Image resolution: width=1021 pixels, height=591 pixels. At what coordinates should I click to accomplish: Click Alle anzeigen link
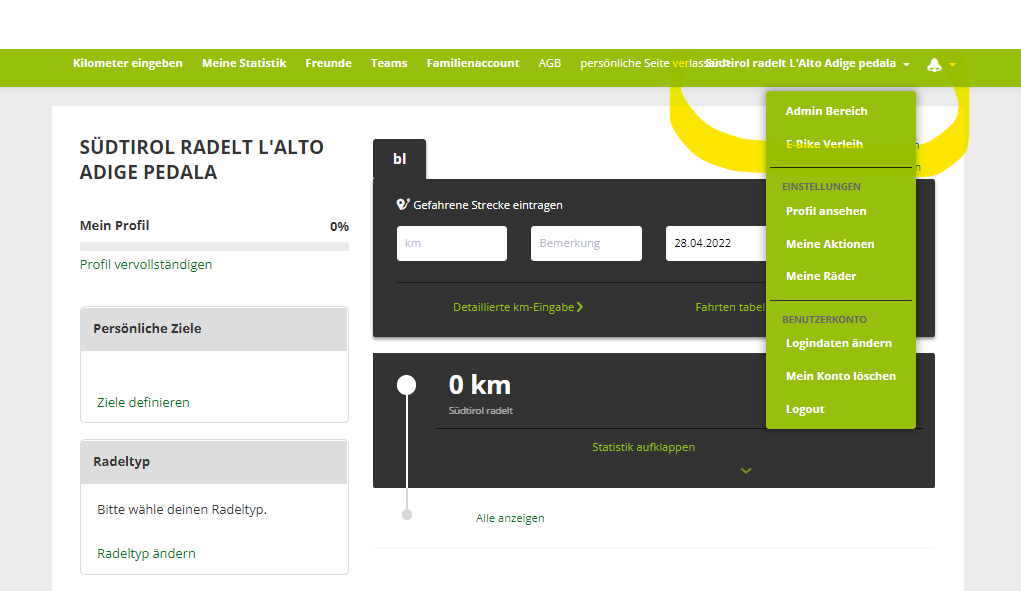point(510,518)
